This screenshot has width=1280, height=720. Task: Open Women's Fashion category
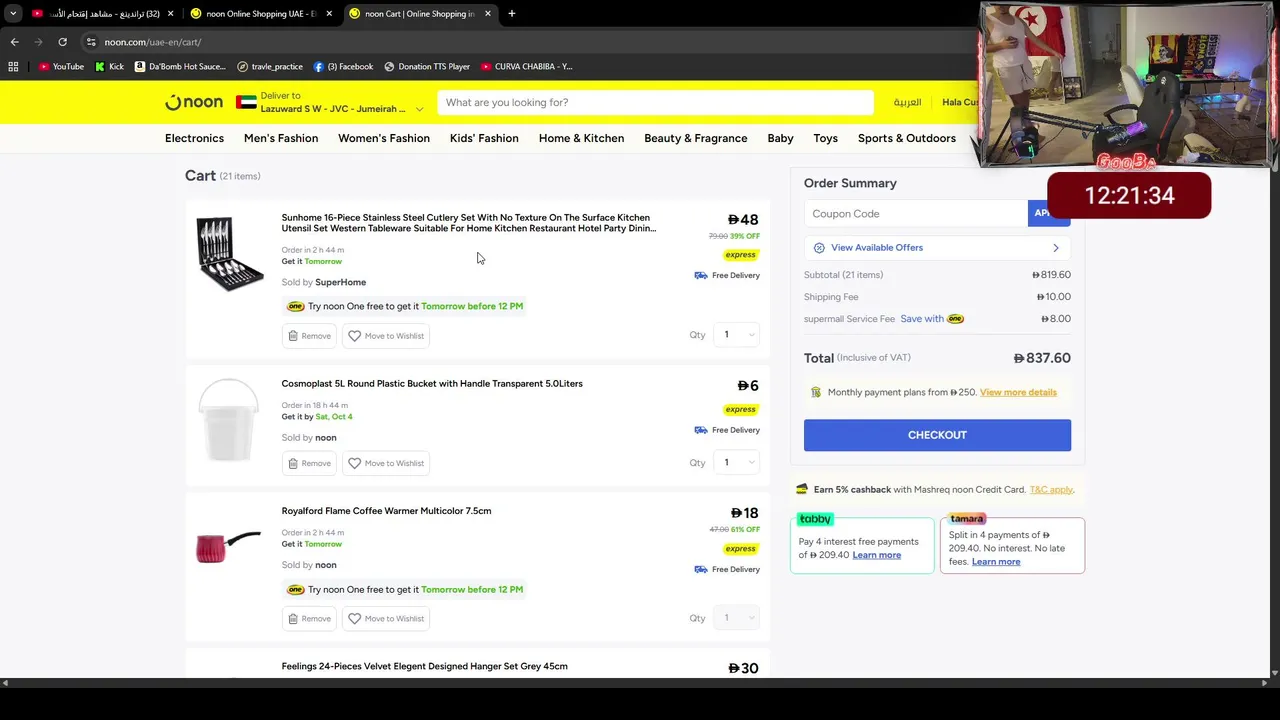(384, 138)
